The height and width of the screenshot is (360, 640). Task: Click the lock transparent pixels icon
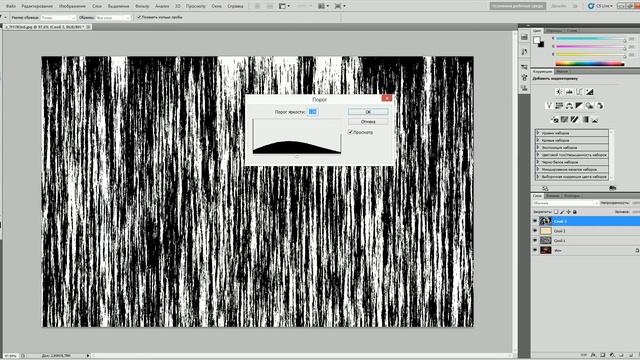tap(556, 212)
